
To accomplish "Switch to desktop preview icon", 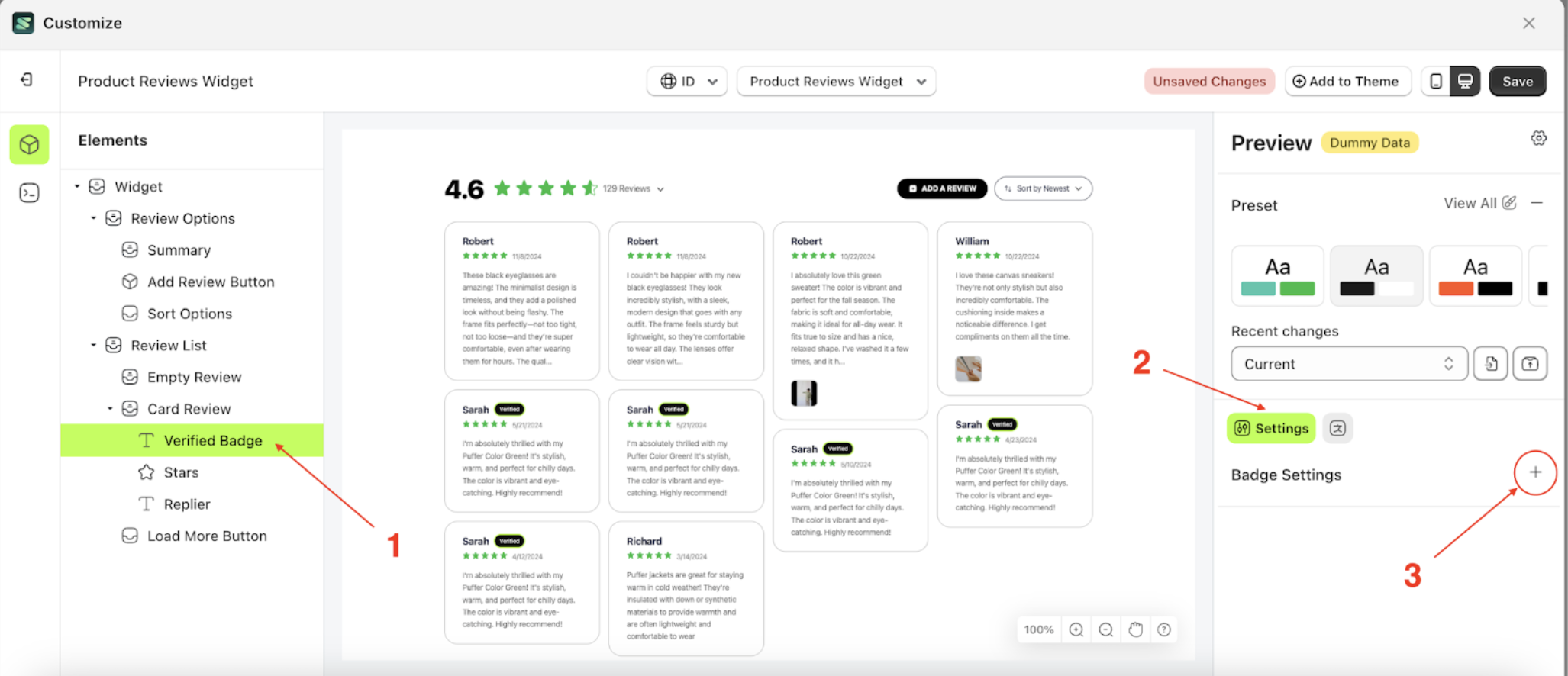I will click(x=1465, y=81).
